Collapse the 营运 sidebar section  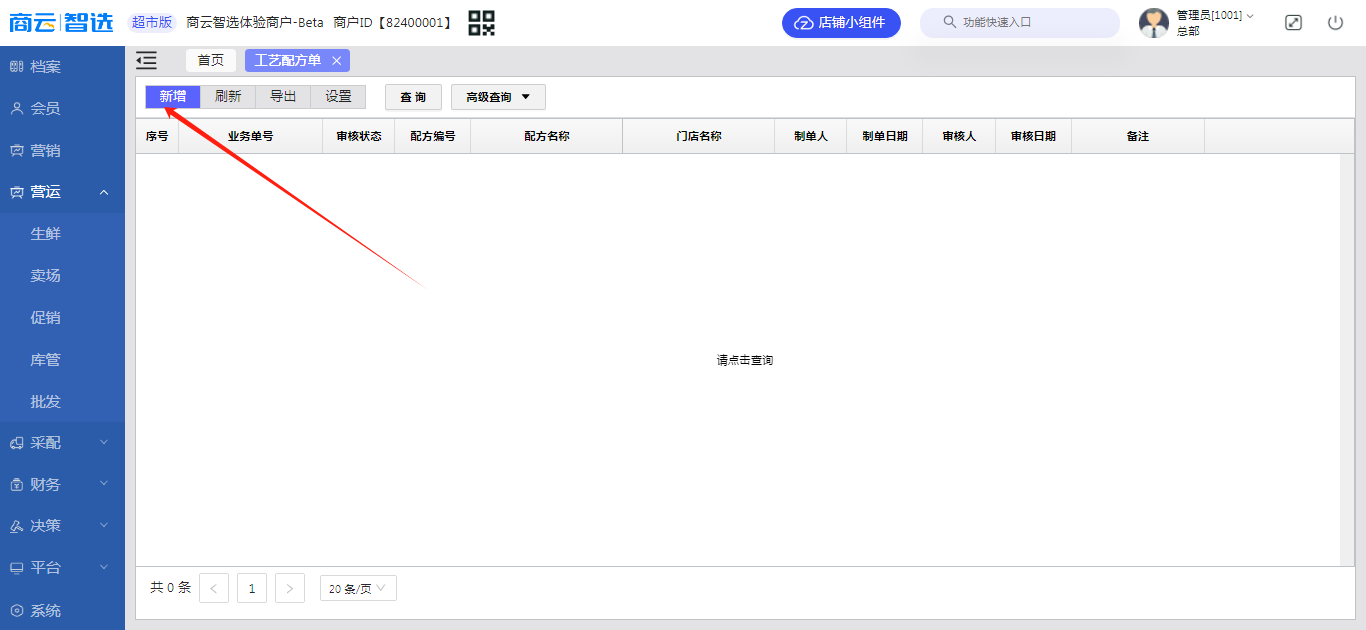click(62, 192)
